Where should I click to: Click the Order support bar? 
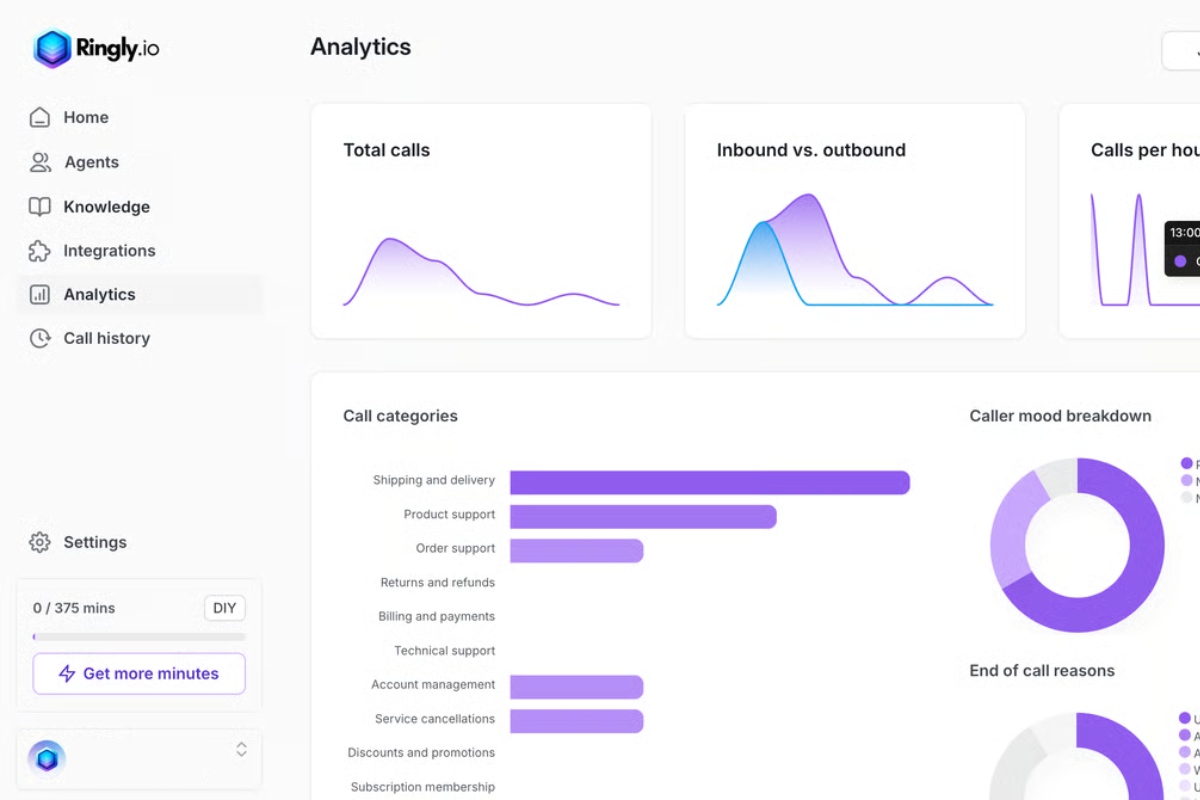click(577, 550)
